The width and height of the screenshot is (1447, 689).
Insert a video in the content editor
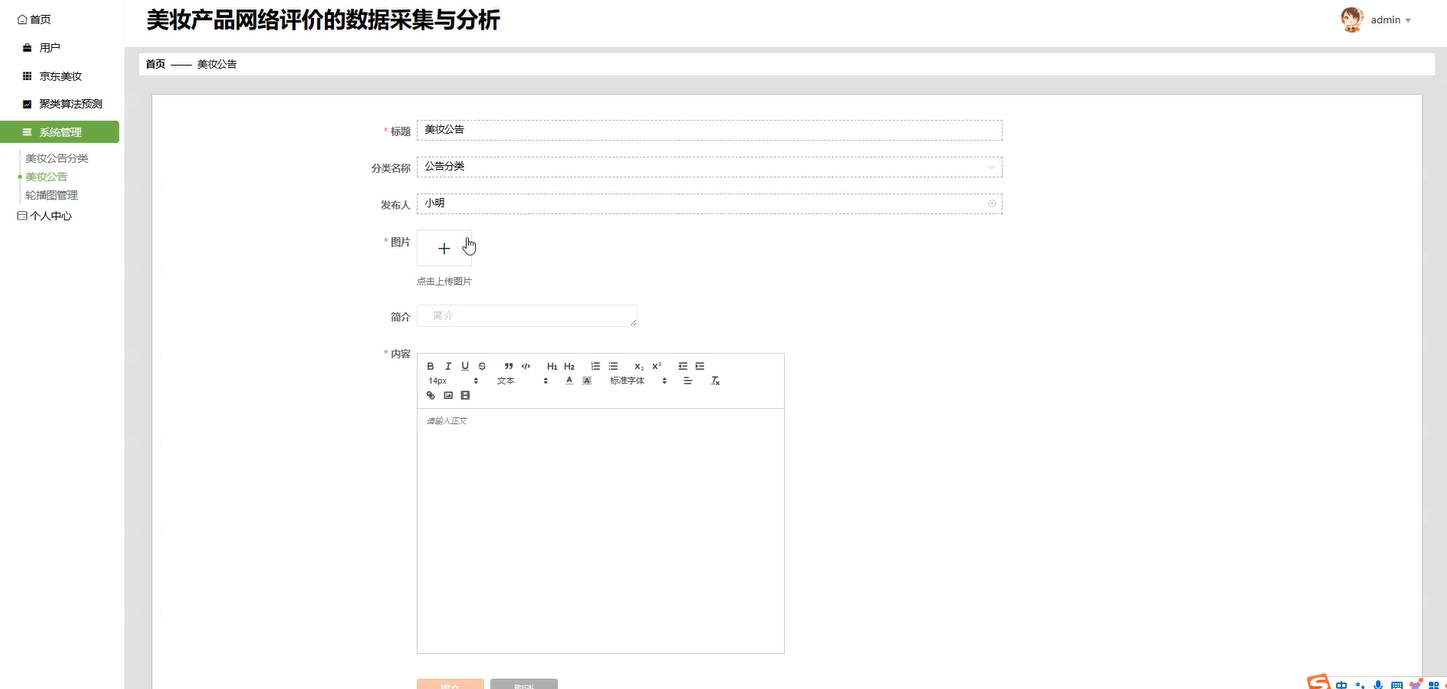click(465, 395)
